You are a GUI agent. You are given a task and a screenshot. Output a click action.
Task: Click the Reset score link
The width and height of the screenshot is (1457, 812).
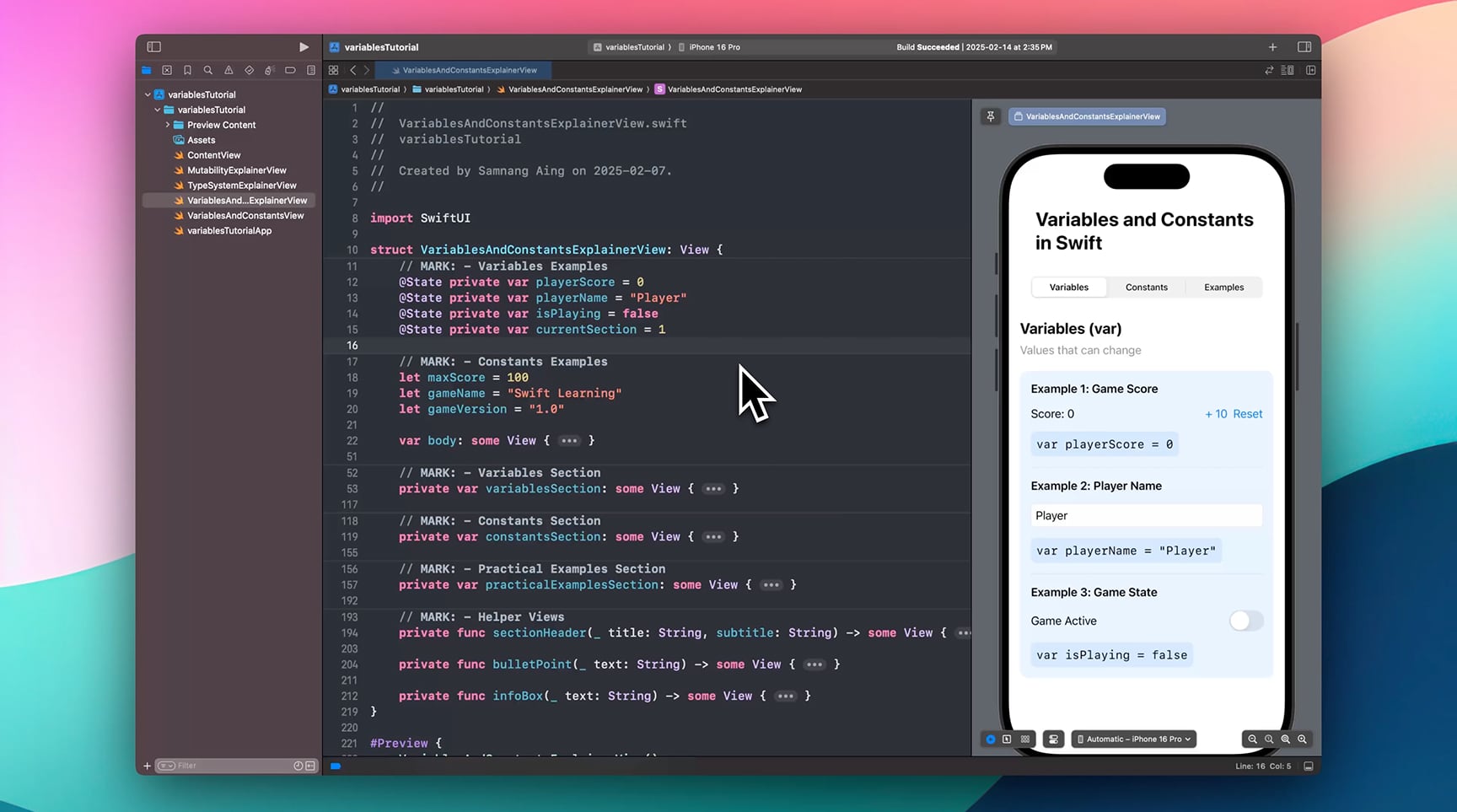(x=1248, y=414)
